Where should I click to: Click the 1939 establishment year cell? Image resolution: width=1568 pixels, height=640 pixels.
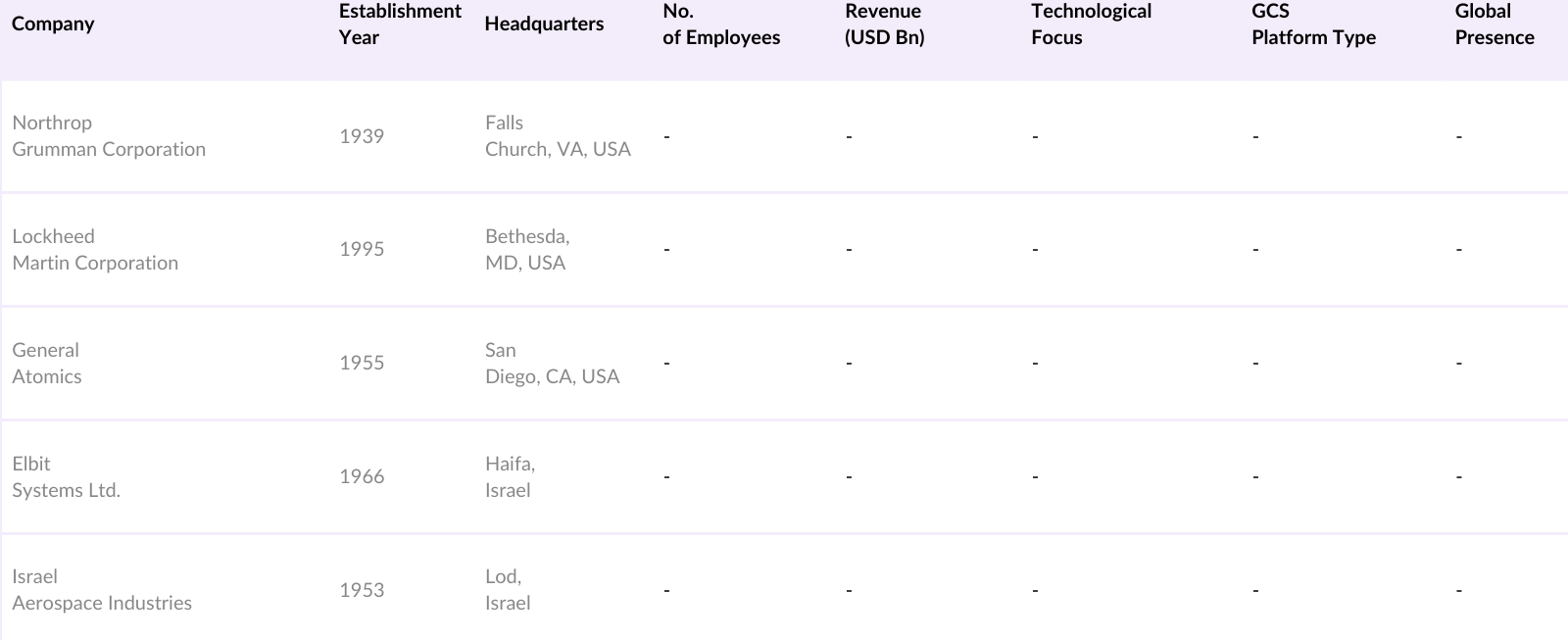362,136
